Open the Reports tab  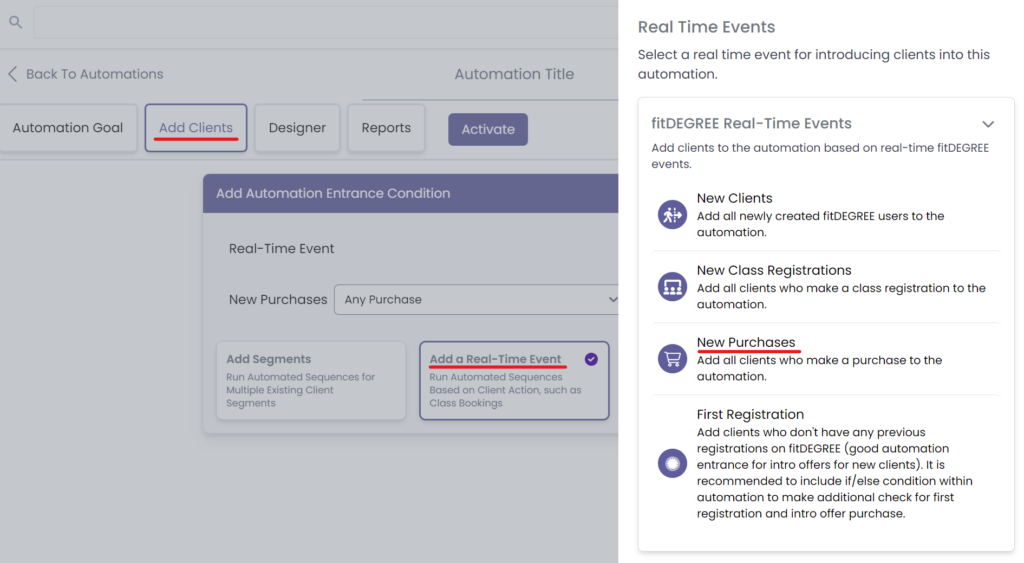pyautogui.click(x=386, y=128)
